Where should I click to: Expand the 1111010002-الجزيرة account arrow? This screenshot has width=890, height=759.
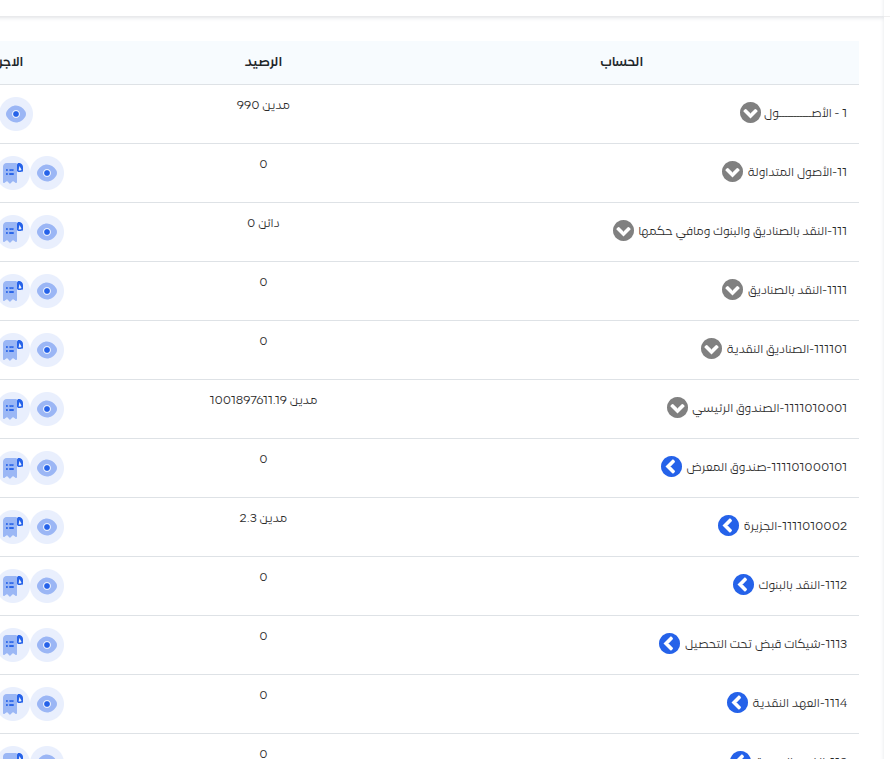729,526
